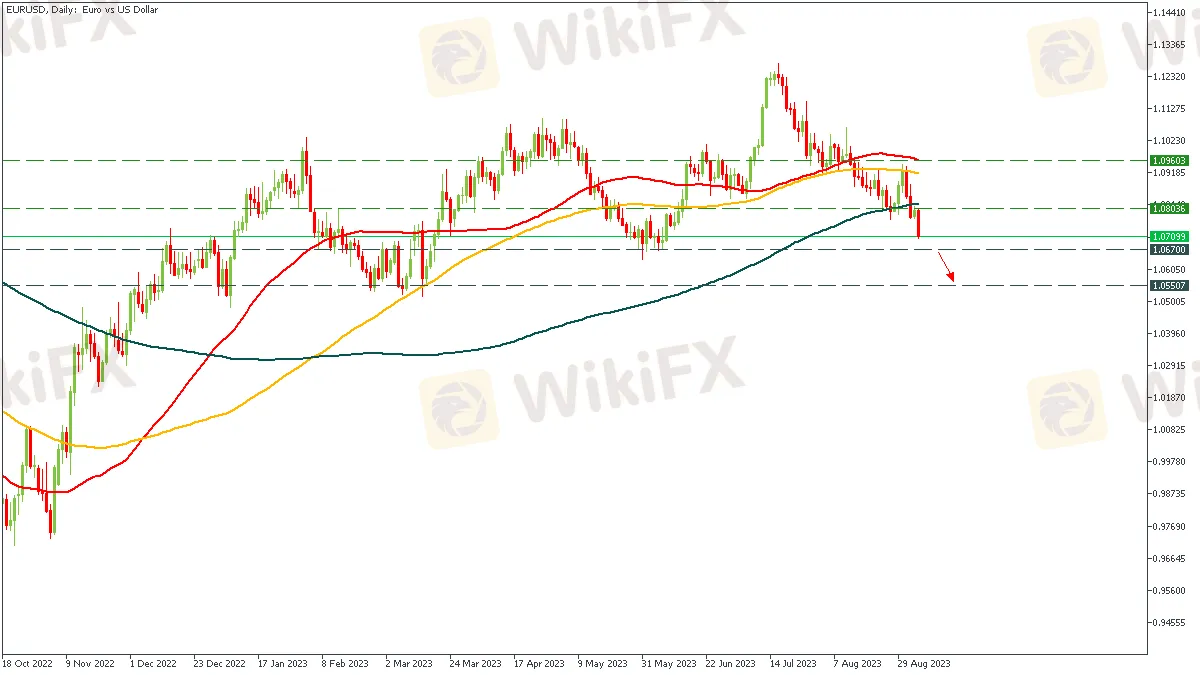Click the 0.98735 price axis value

pos(1170,493)
